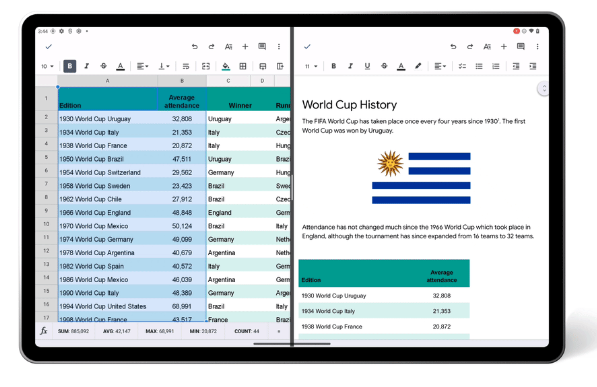Screen dimensions: 597x387
Task: Click the undo arrow in Sheets toolbar
Action: coord(195,46)
